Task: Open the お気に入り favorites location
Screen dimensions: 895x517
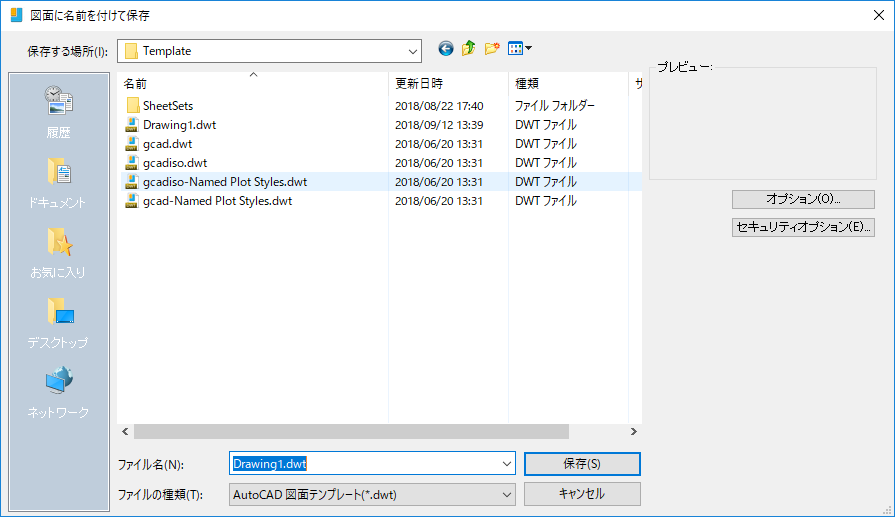Action: (58, 253)
